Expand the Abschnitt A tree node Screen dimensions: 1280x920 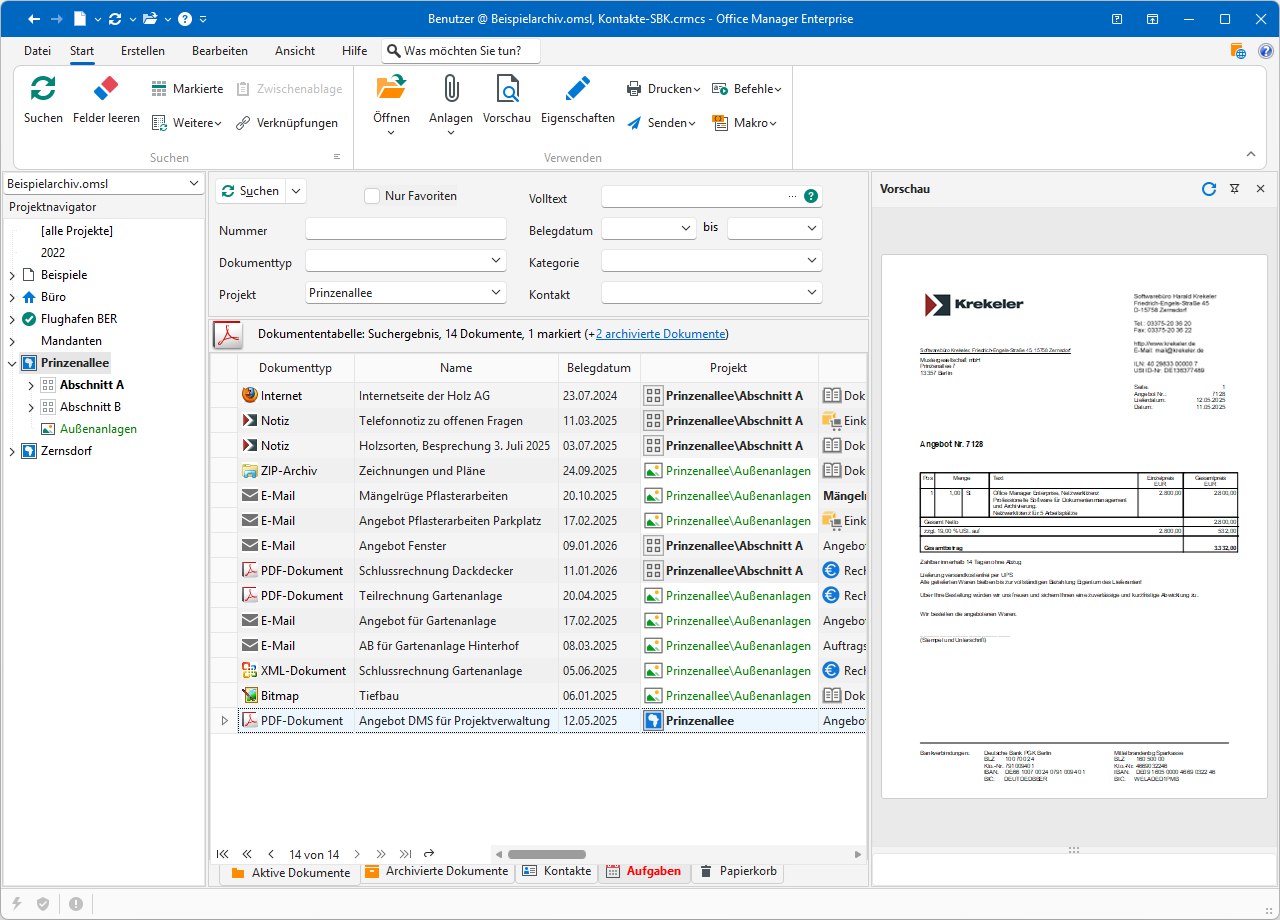(30, 385)
